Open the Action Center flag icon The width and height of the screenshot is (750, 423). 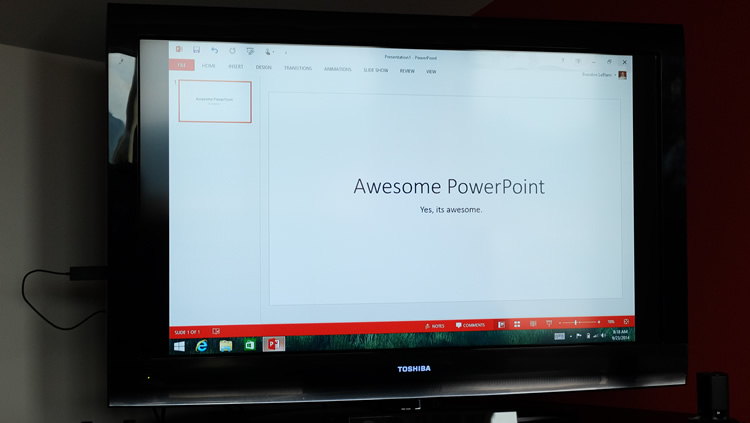pos(579,336)
